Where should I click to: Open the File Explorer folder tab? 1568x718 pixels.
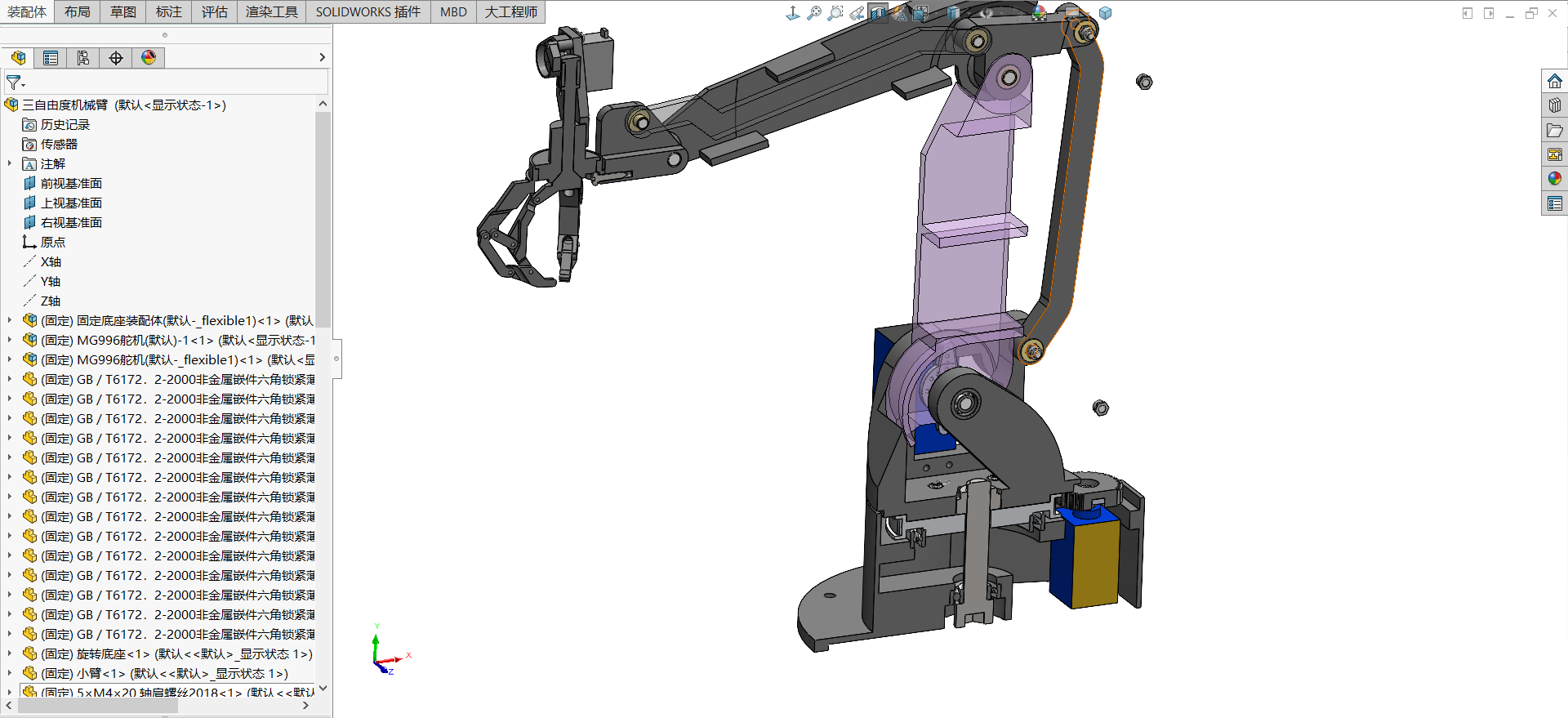click(1554, 130)
